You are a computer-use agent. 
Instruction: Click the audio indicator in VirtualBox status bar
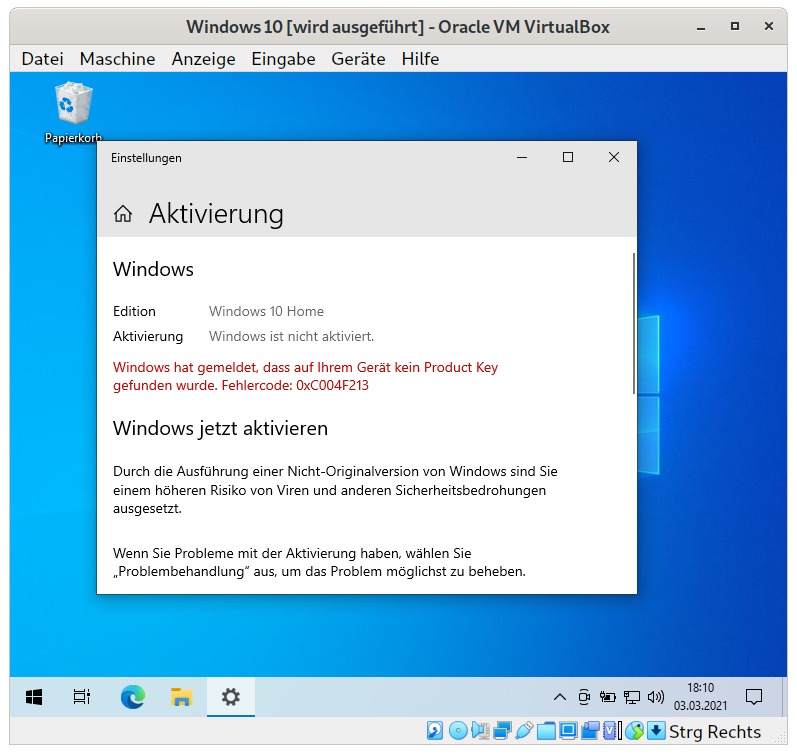coord(480,731)
